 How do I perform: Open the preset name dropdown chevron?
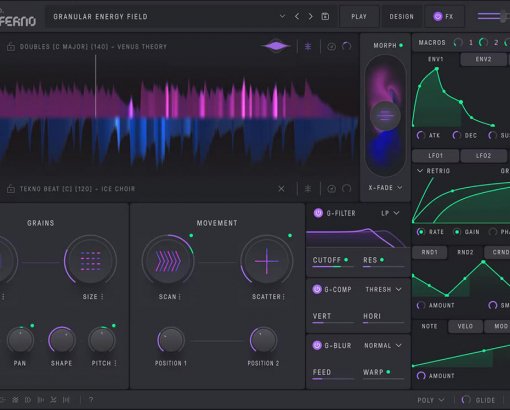pyautogui.click(x=282, y=16)
